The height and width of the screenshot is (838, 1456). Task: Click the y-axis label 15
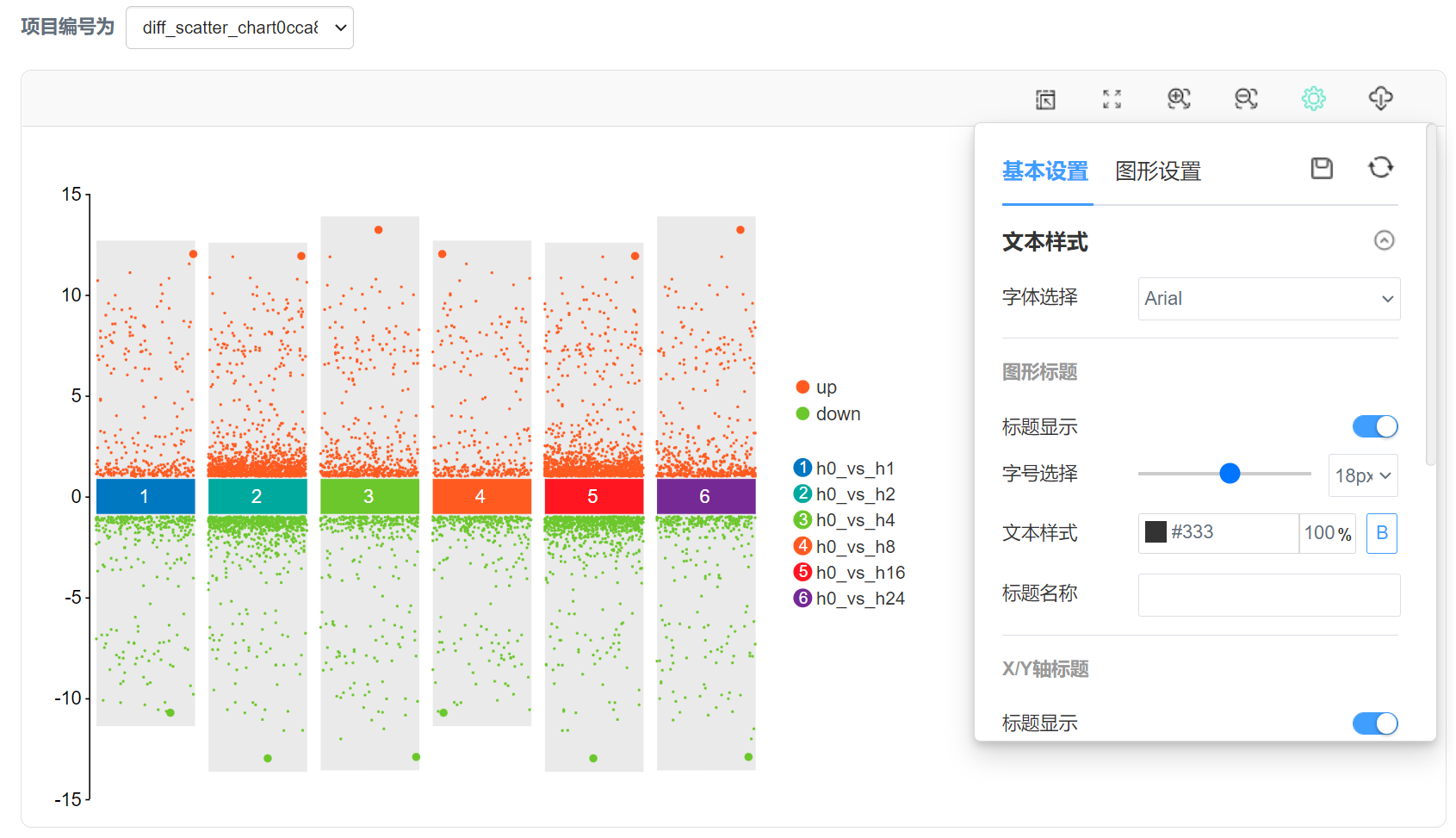(71, 195)
